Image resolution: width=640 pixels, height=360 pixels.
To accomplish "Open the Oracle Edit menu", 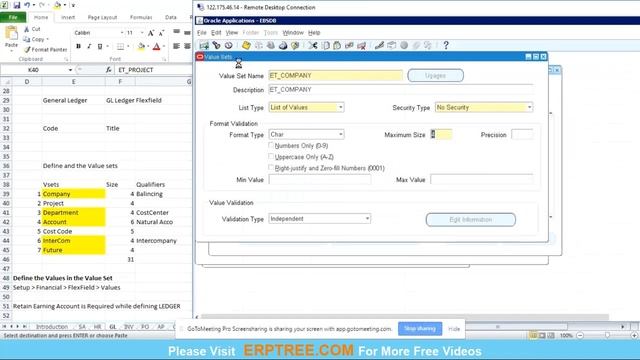I will (x=216, y=33).
